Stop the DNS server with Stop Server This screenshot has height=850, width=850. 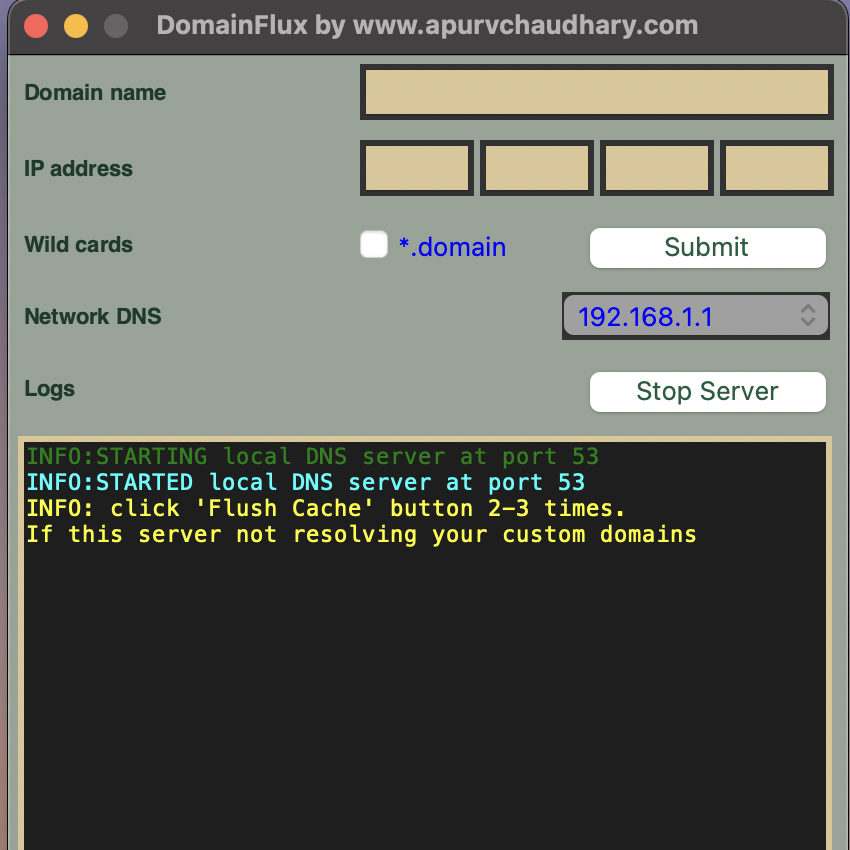[707, 392]
